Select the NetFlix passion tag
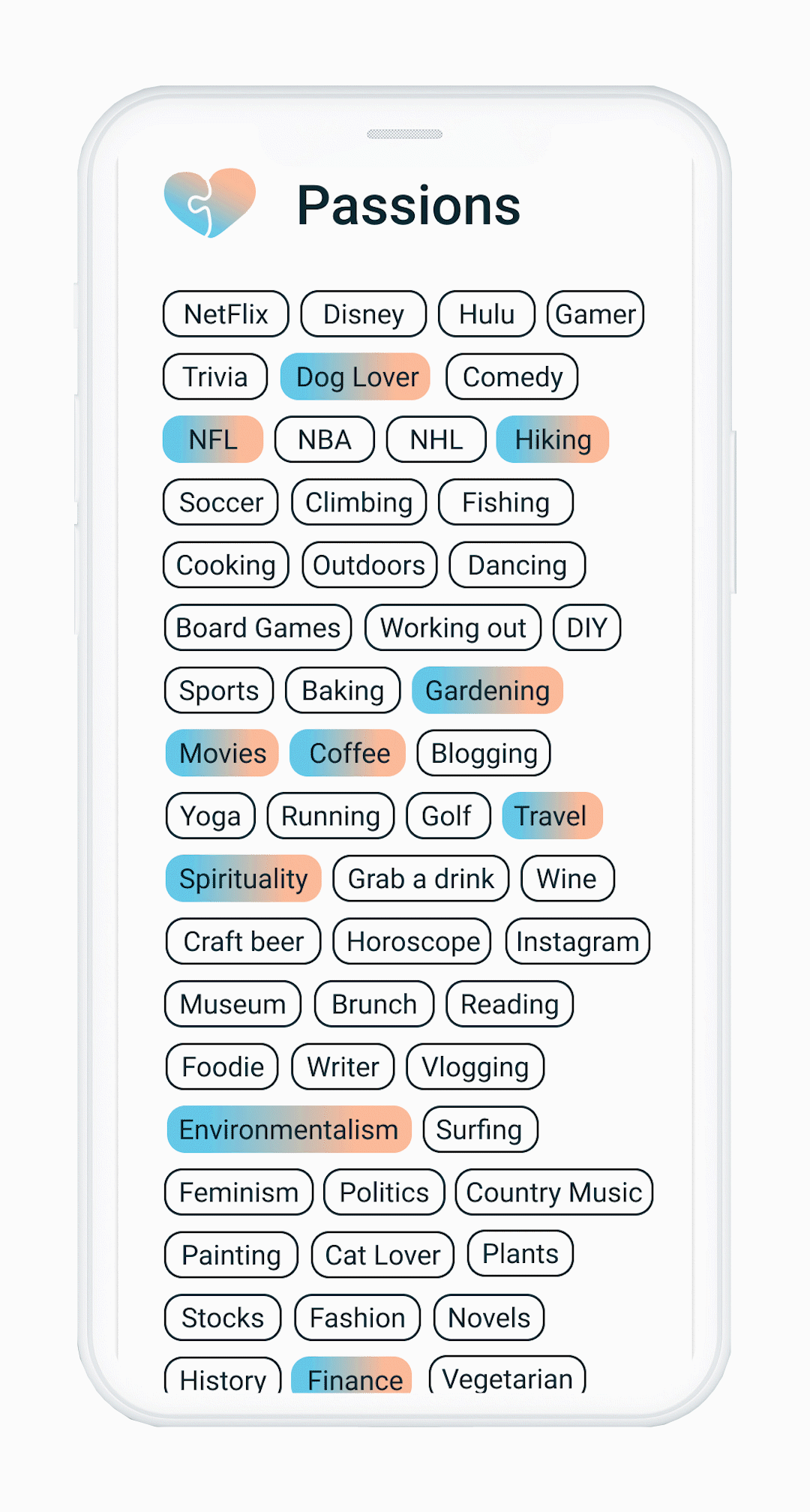The image size is (810, 1512). (x=226, y=314)
